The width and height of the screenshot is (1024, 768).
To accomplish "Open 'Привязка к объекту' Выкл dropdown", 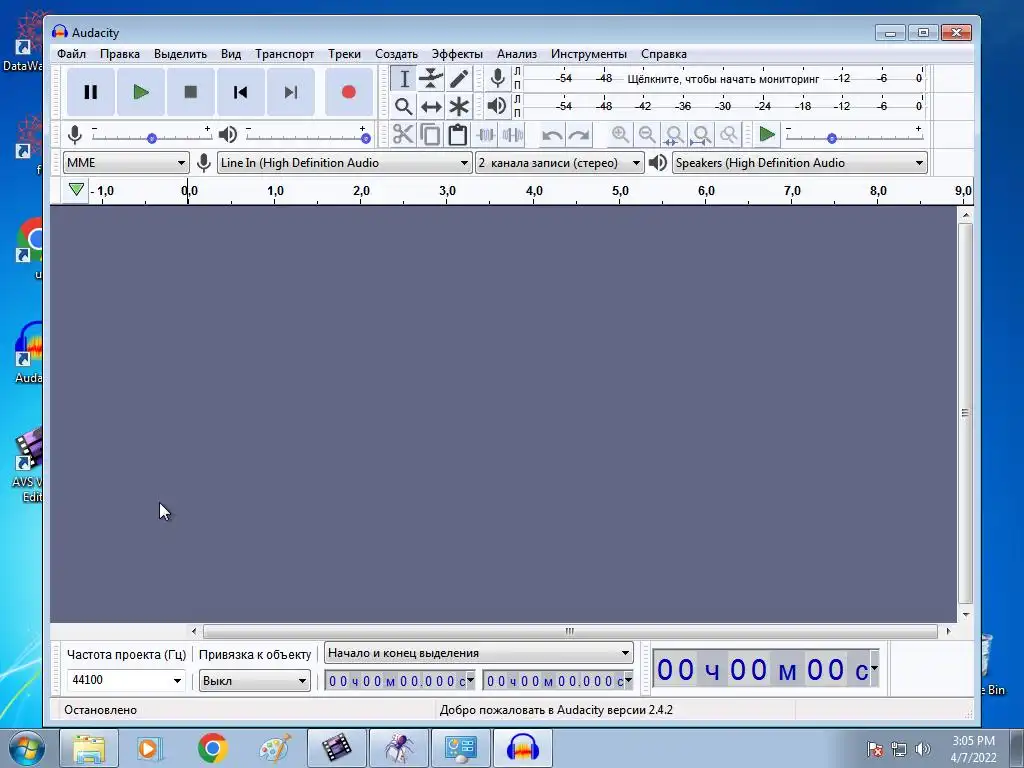I will coord(254,680).
